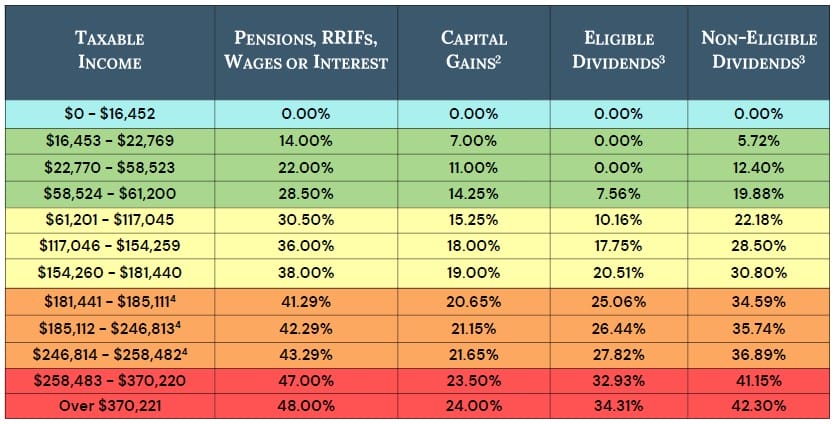Select the Eligible Dividends column header
Image resolution: width=837 pixels, height=424 pixels.
(x=619, y=51)
